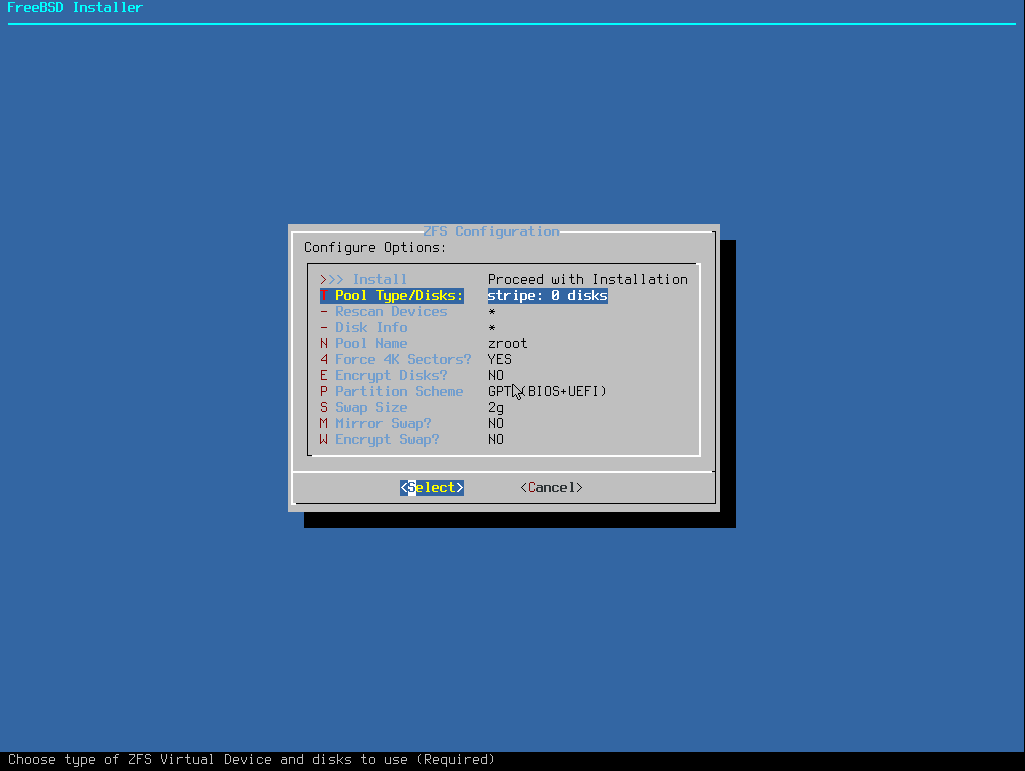Click 'Proceed with Installation' description text

coord(587,280)
